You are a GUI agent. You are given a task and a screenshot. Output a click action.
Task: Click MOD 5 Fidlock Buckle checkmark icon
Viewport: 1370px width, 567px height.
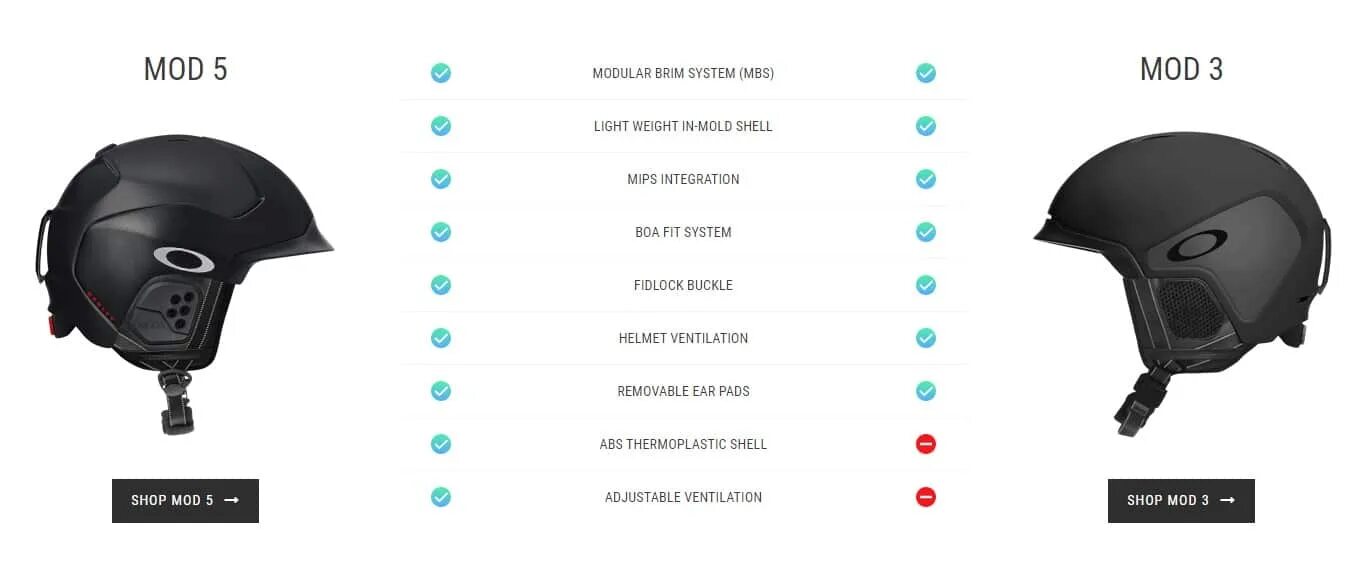(441, 285)
